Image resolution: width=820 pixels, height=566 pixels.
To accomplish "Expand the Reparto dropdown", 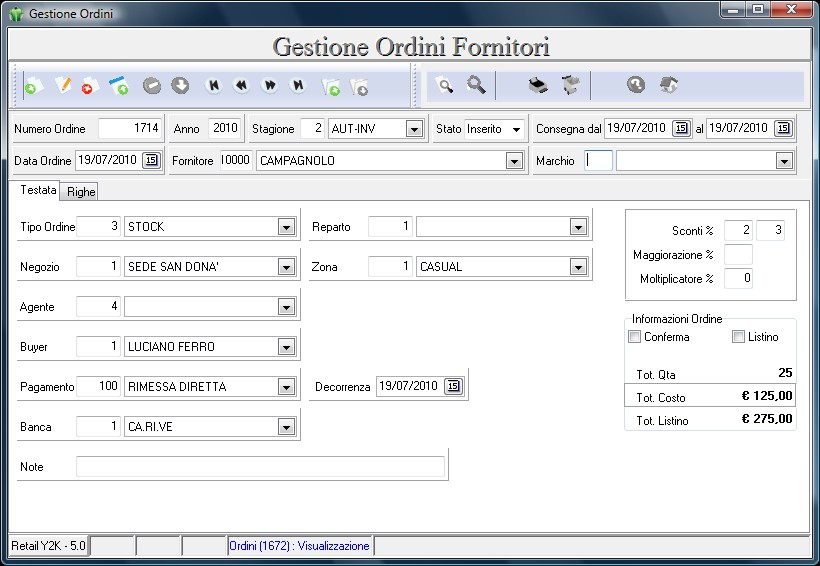I will [x=578, y=227].
